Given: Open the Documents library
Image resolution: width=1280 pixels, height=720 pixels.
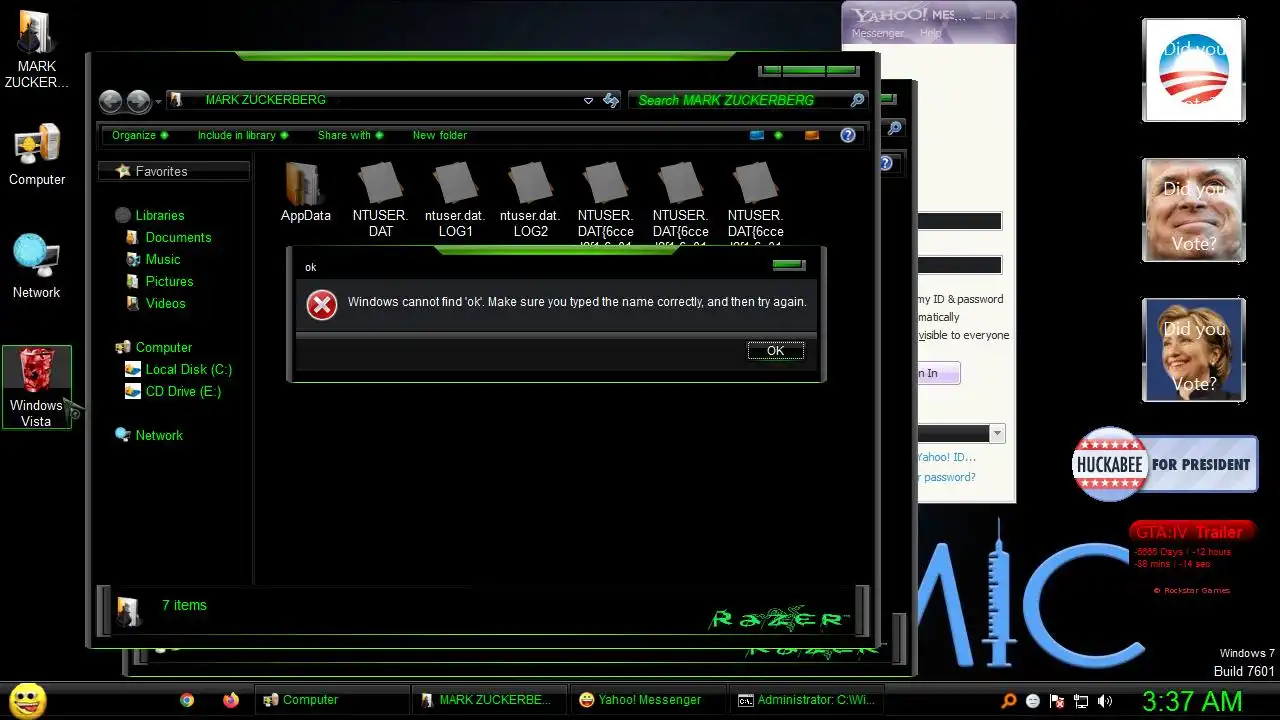Looking at the screenshot, I should click(x=168, y=237).
